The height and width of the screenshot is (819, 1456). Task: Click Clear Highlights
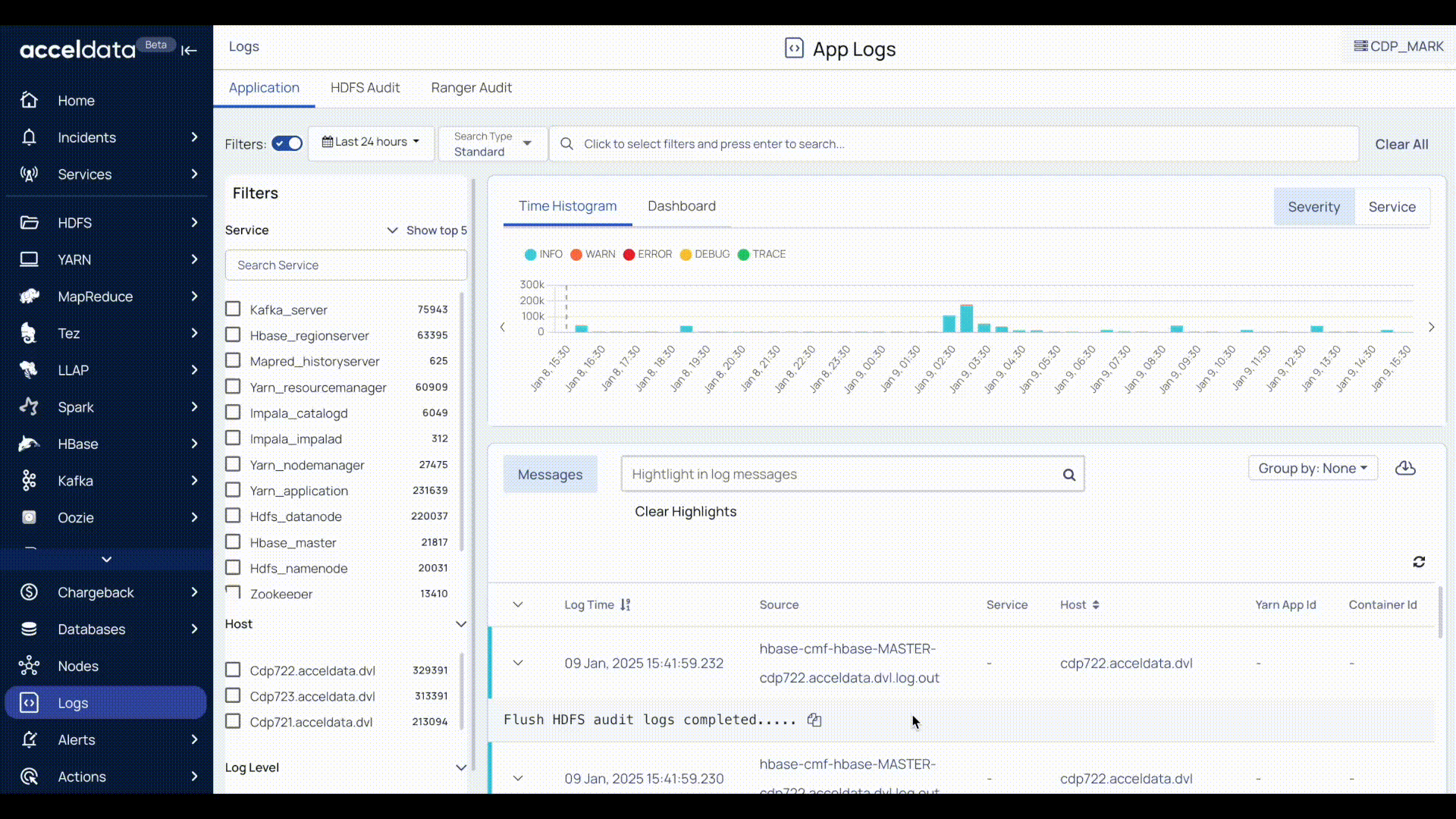click(x=686, y=512)
